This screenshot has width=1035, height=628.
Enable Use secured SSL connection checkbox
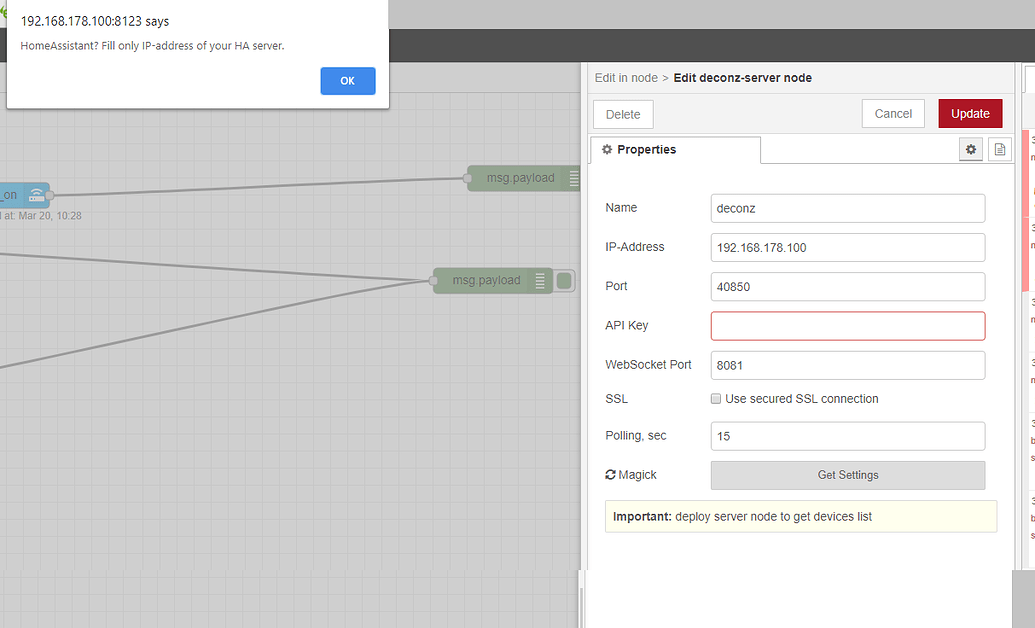[x=716, y=399]
